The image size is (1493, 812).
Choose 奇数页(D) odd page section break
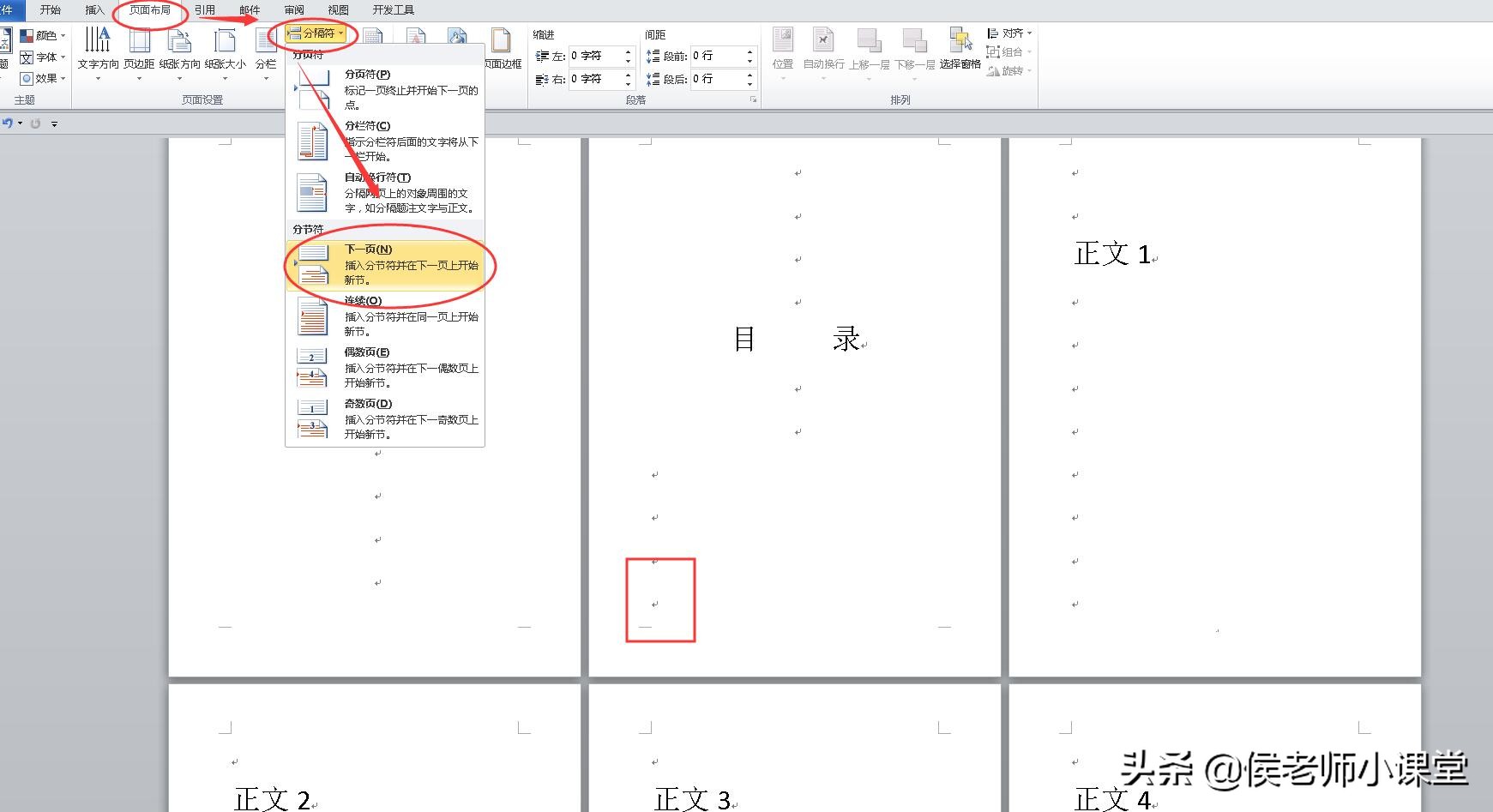[385, 418]
